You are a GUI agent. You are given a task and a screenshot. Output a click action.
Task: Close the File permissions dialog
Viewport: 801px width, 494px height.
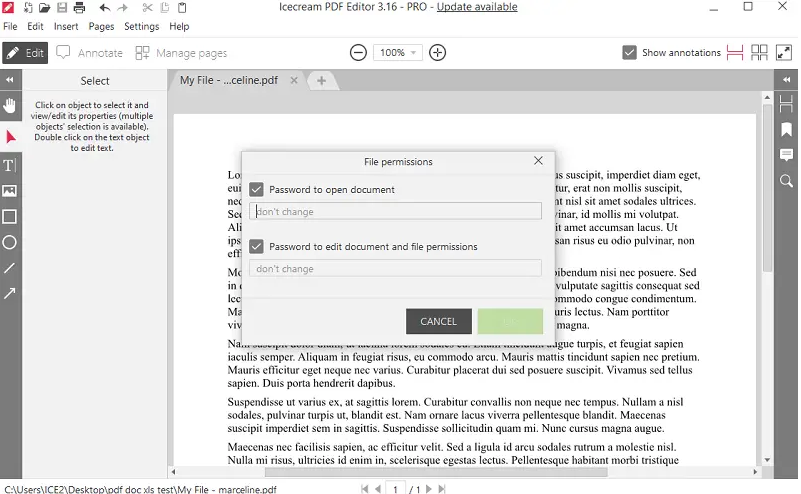(x=538, y=160)
